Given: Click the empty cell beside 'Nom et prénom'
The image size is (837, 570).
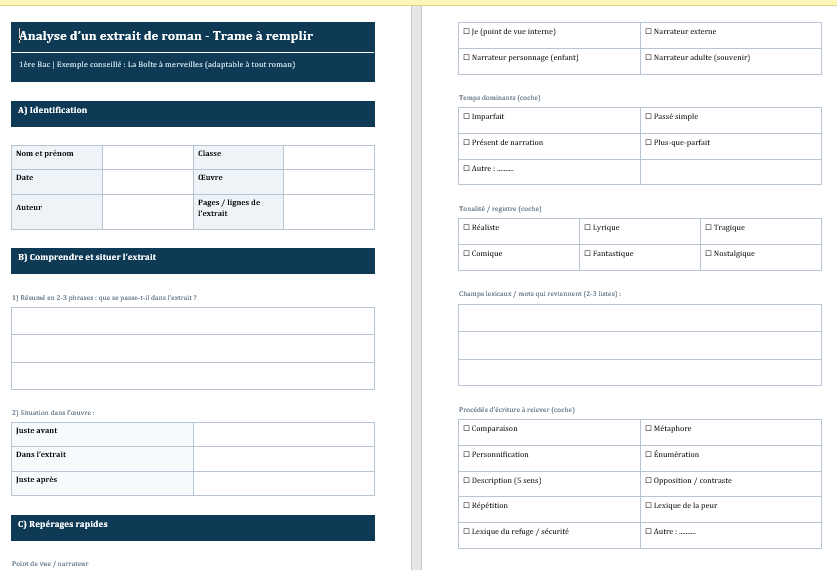Looking at the screenshot, I should (x=148, y=157).
